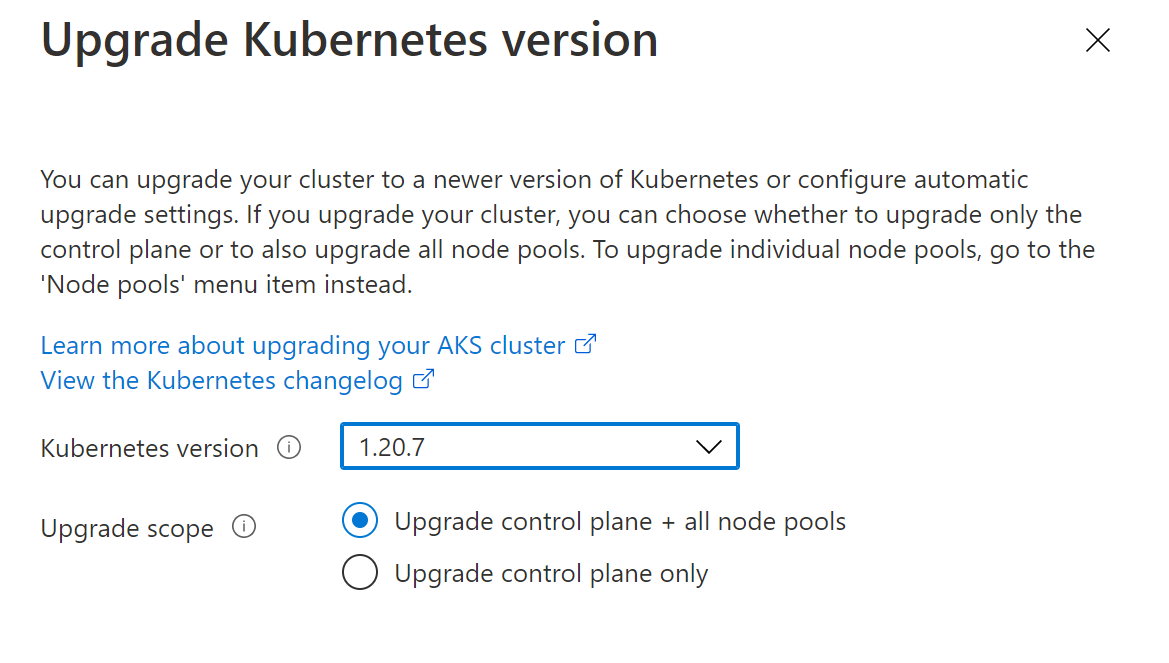Viewport: 1169px width, 663px height.
Task: Click the 1.20.7 value in version combo box
Action: [392, 448]
